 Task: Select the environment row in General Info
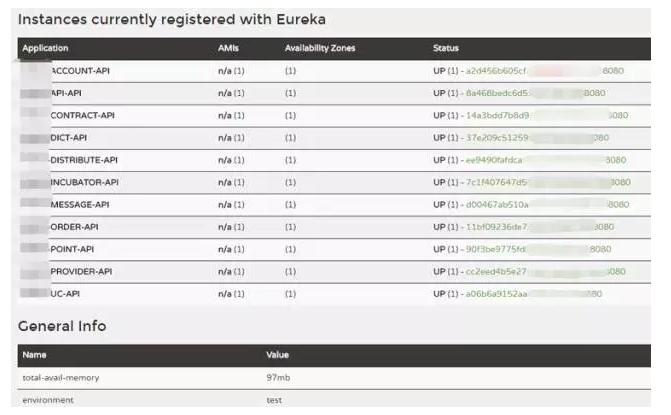click(x=334, y=400)
